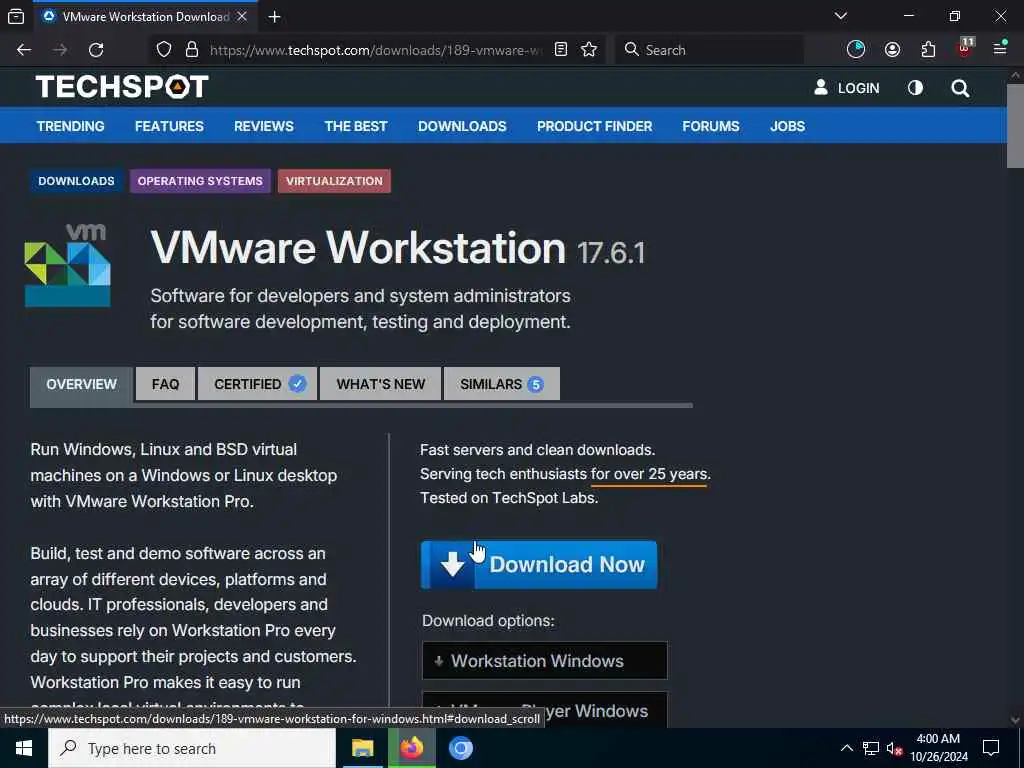
Task: Reload the page with the refresh icon
Action: click(96, 50)
